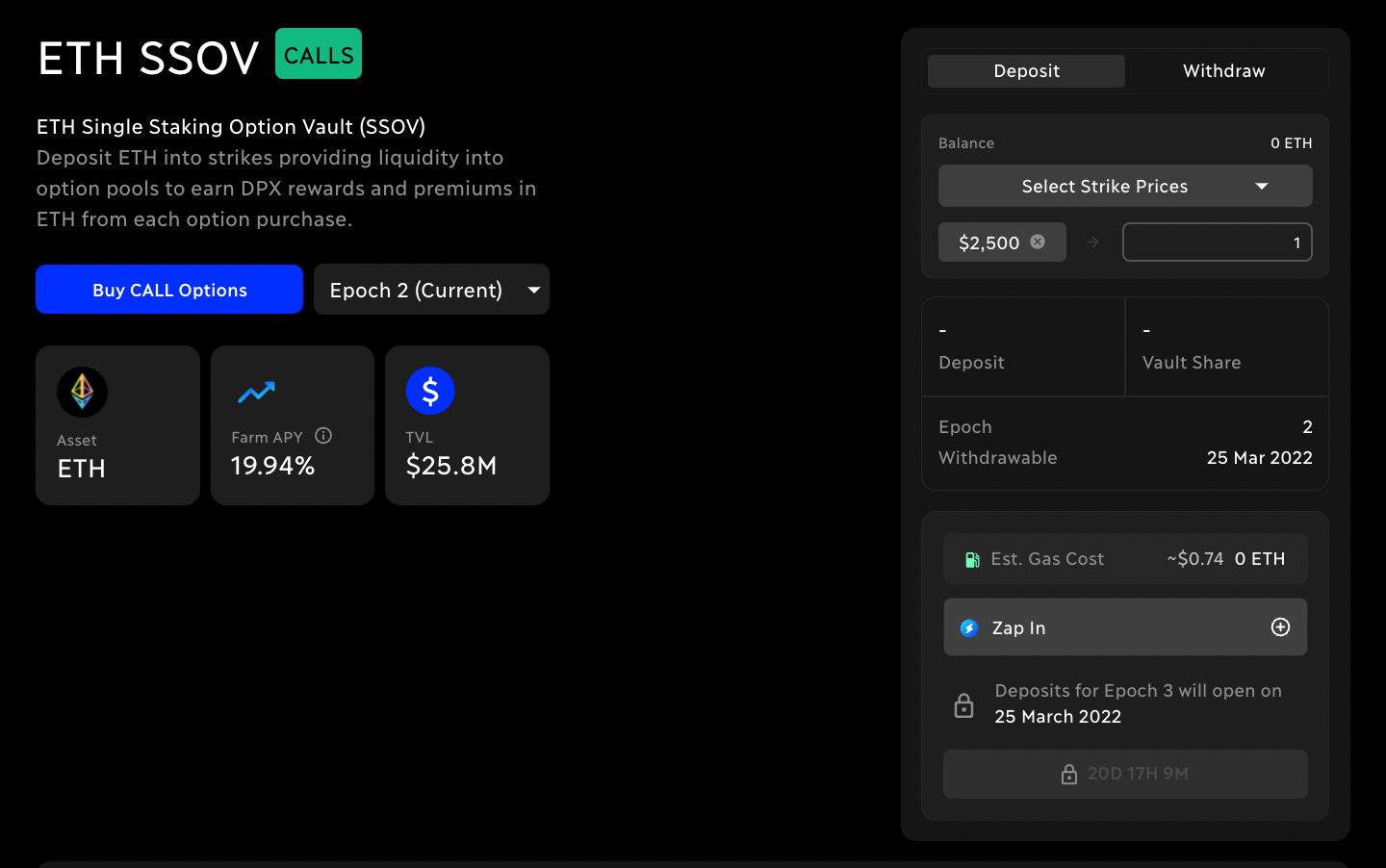Screen dimensions: 1386x868
Task: Click the Ethereum asset logo icon
Action: tap(82, 392)
